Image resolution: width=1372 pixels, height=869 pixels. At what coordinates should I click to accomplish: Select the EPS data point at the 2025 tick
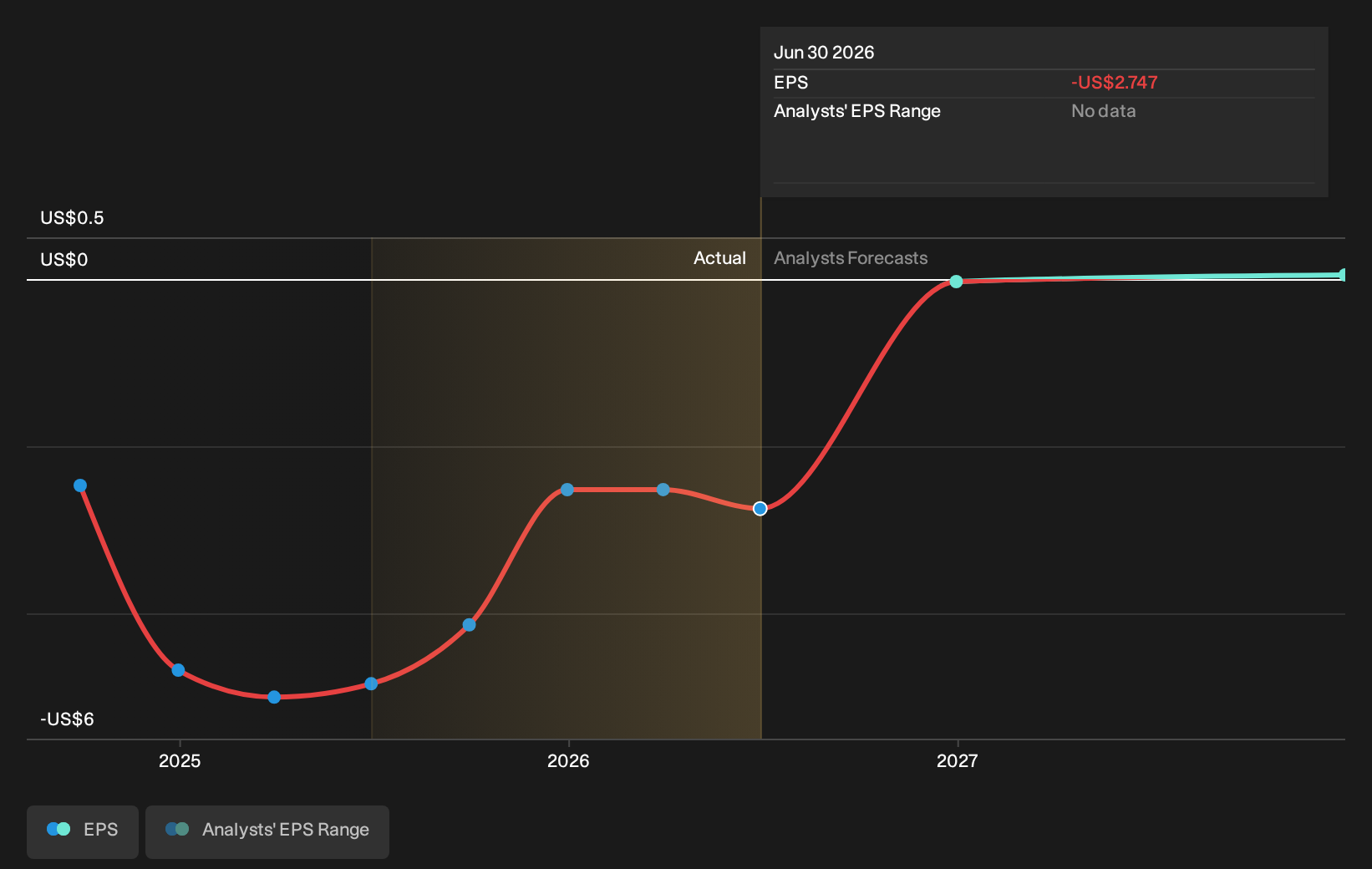click(x=178, y=670)
